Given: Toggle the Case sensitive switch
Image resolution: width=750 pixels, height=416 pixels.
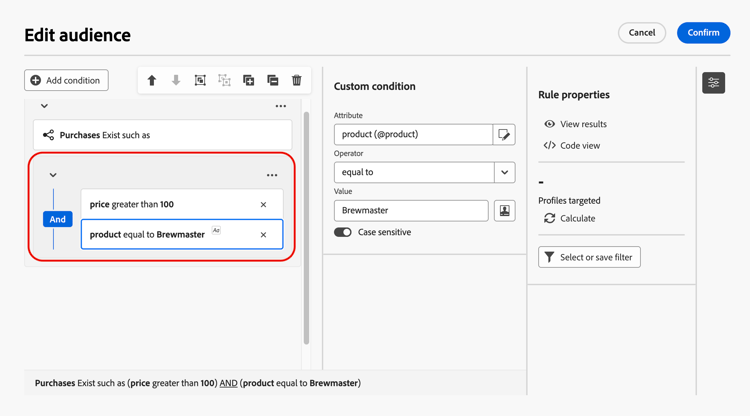Looking at the screenshot, I should tap(343, 232).
